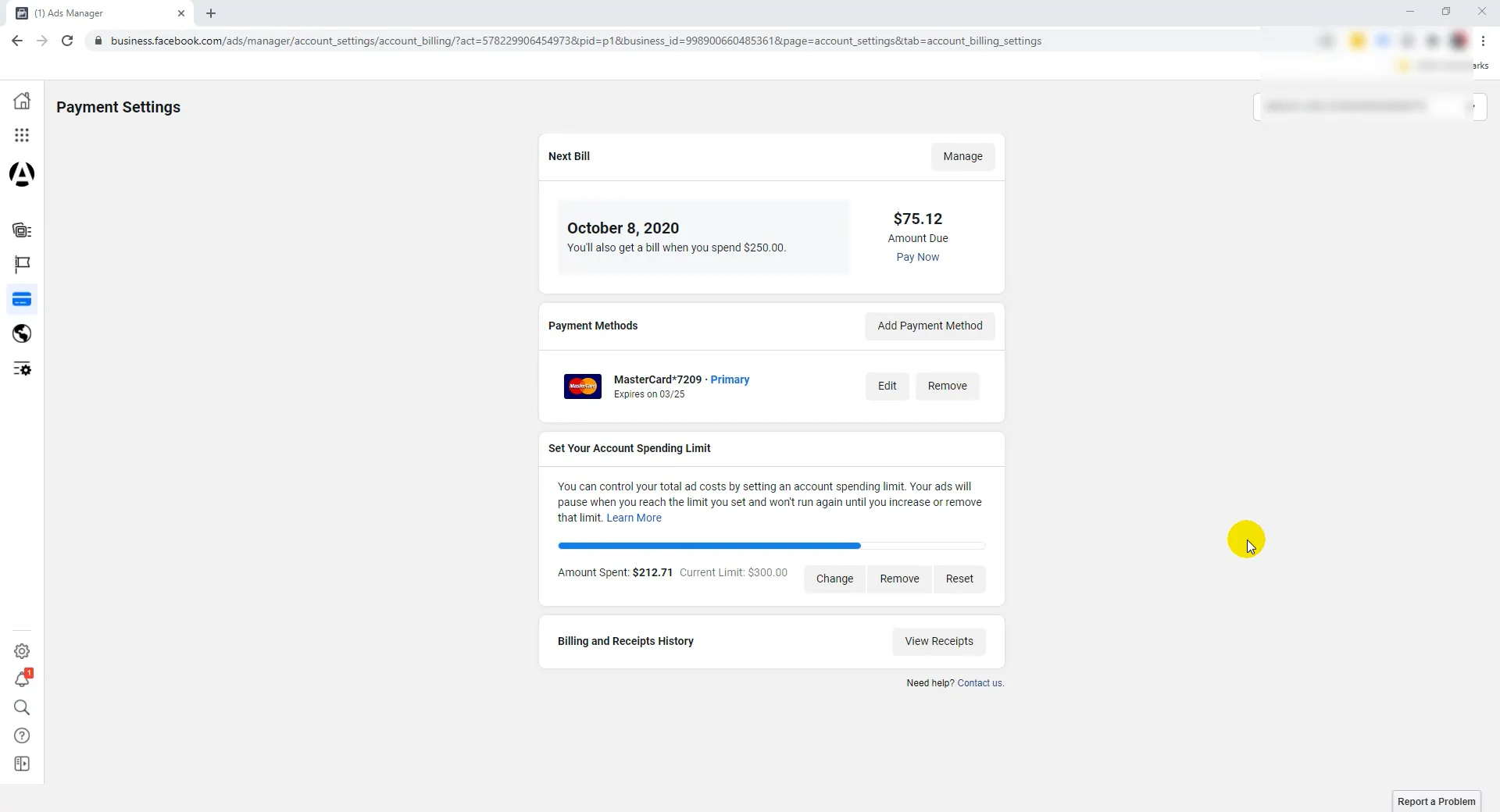This screenshot has height=812, width=1500.
Task: Open the all tools grid menu
Action: pyautogui.click(x=22, y=136)
